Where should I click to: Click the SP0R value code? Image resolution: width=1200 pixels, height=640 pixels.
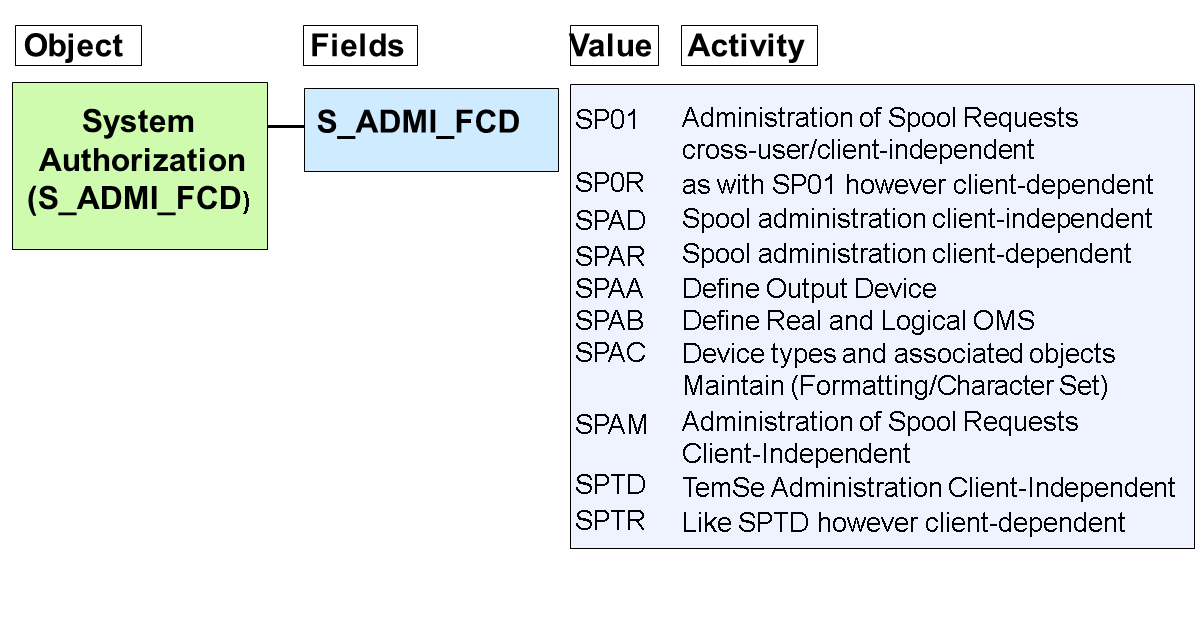[x=609, y=184]
